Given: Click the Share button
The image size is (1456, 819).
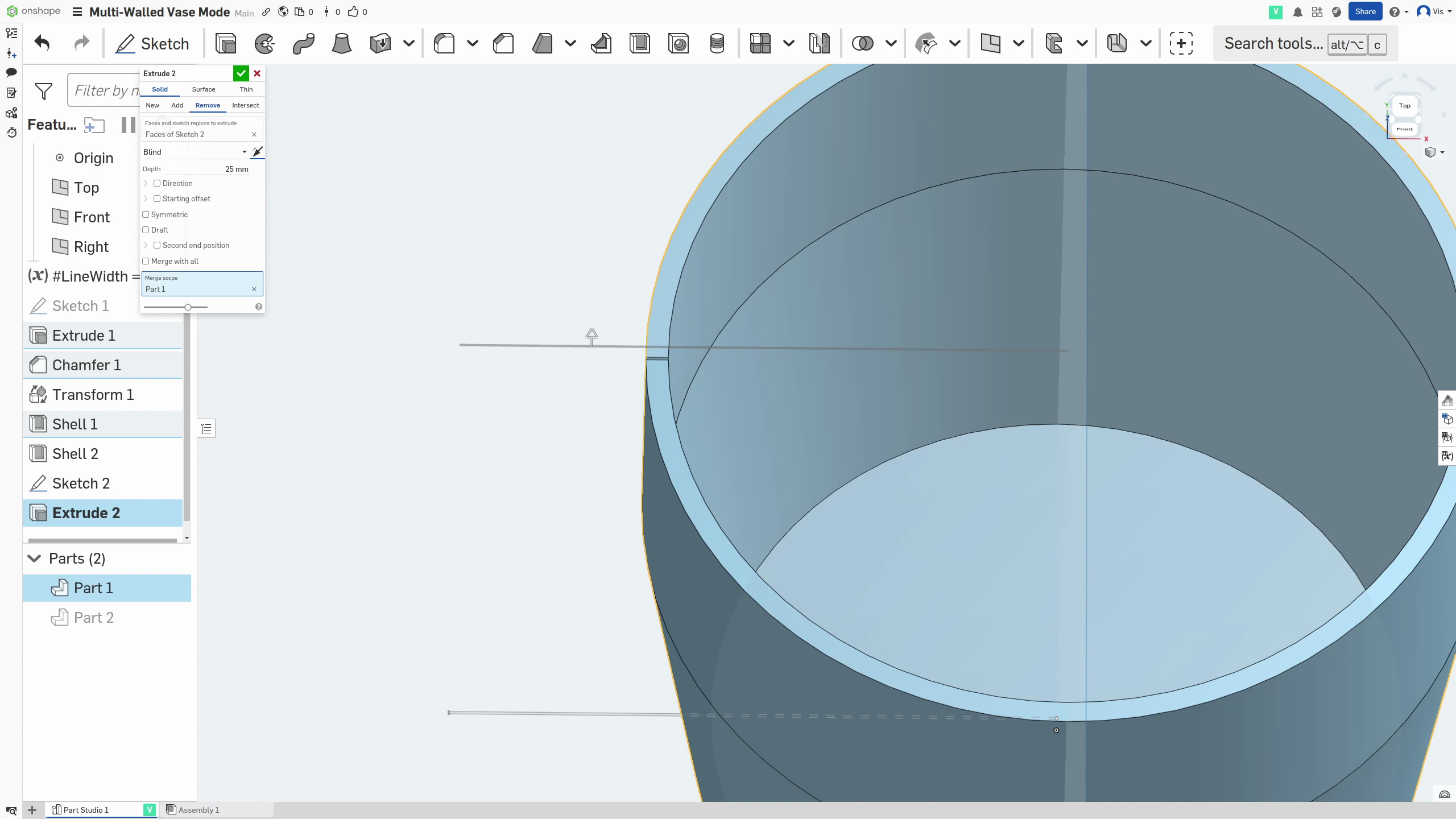Looking at the screenshot, I should [x=1364, y=11].
